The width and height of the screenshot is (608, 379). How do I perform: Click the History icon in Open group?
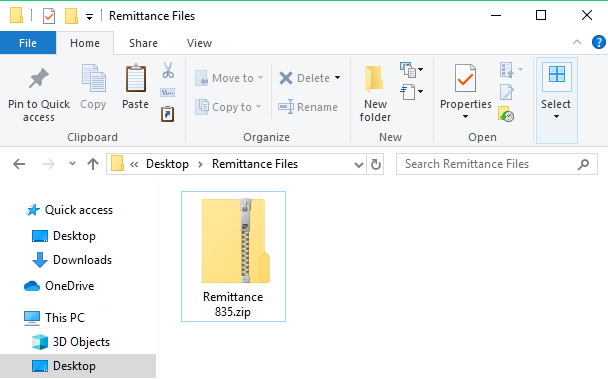[506, 114]
